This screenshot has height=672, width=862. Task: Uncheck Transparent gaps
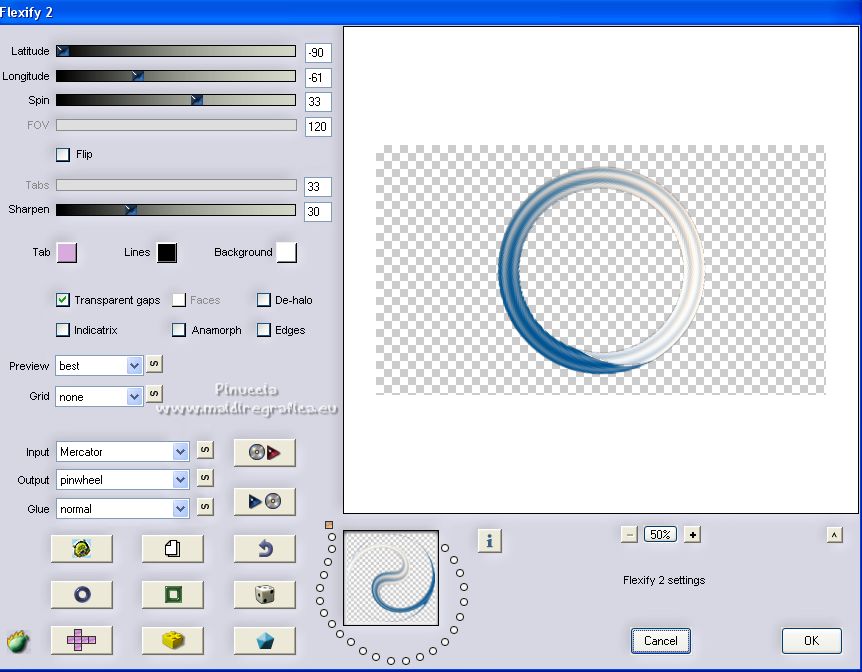pos(63,300)
